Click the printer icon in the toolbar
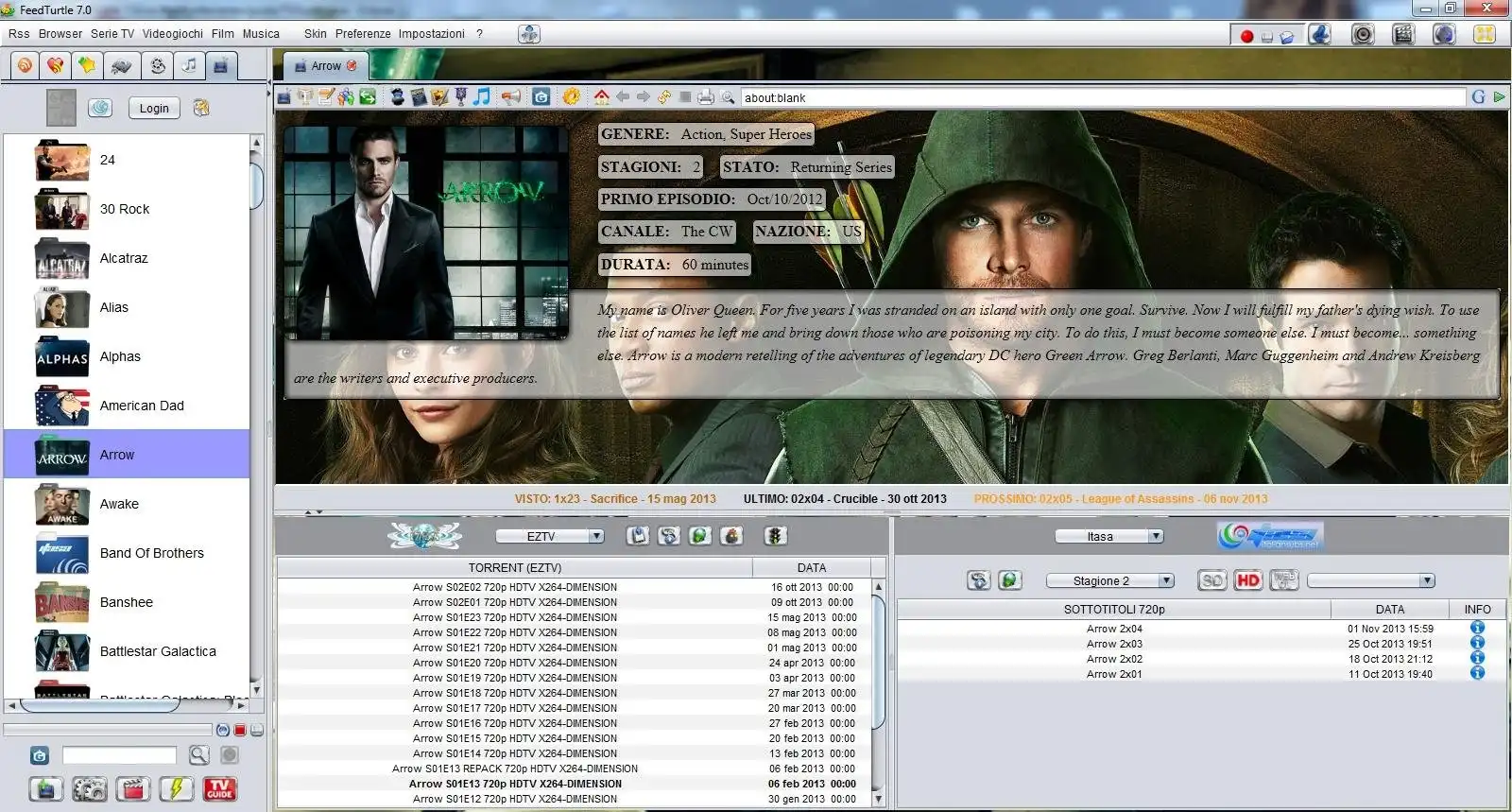The image size is (1512, 812). point(706,97)
